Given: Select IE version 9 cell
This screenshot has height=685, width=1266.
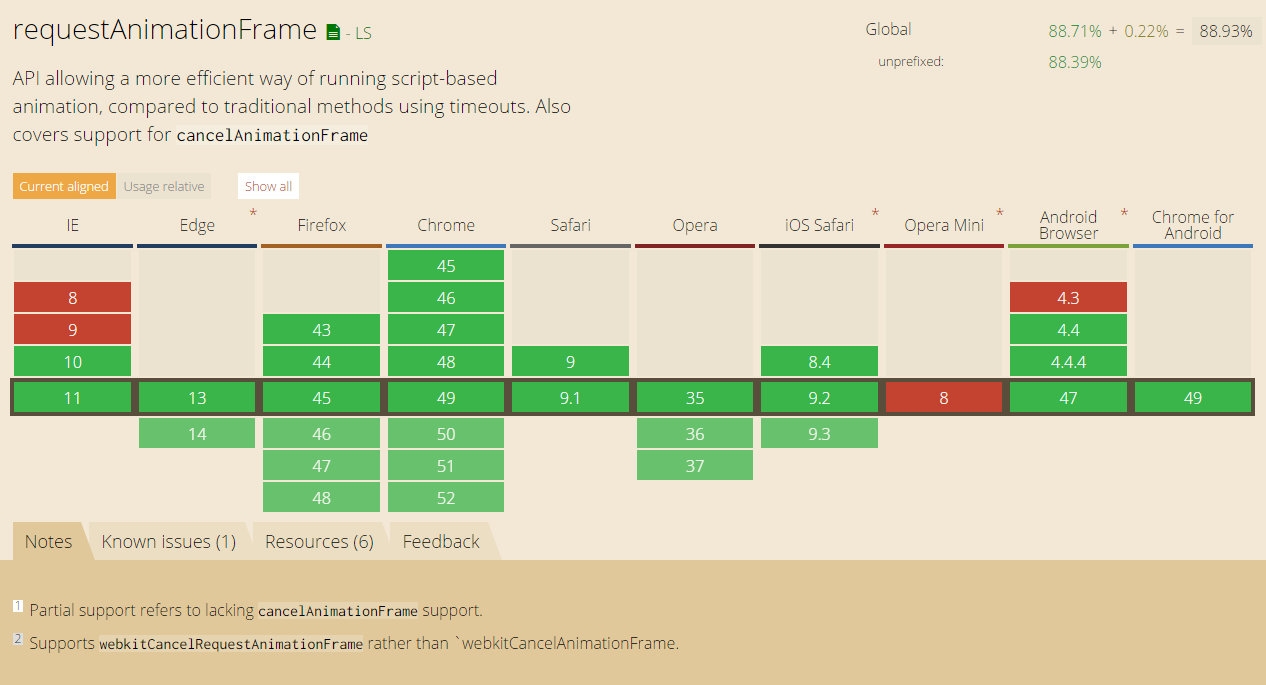Looking at the screenshot, I should click(72, 330).
